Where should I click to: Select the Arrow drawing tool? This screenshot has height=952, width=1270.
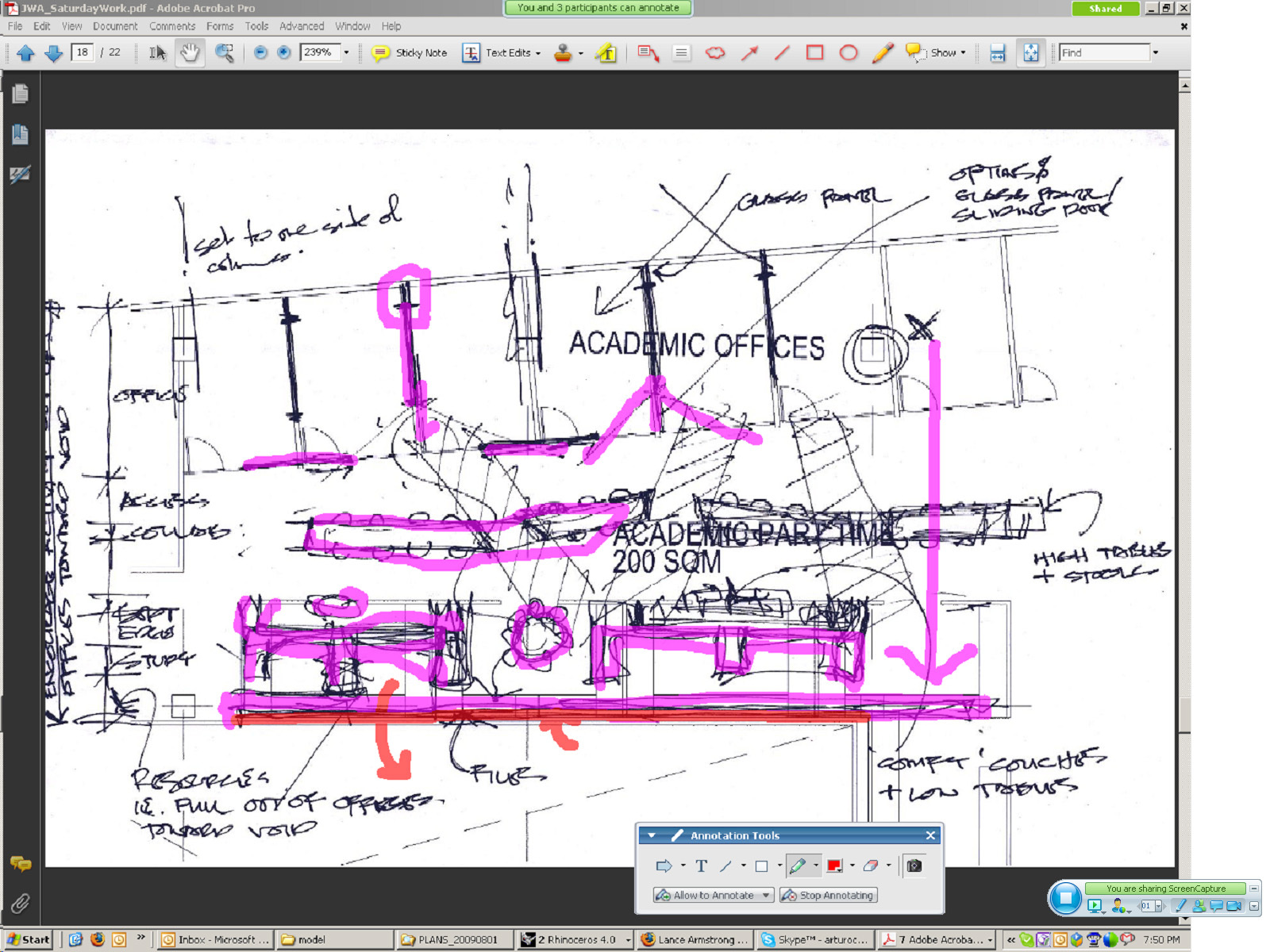pyautogui.click(x=749, y=53)
